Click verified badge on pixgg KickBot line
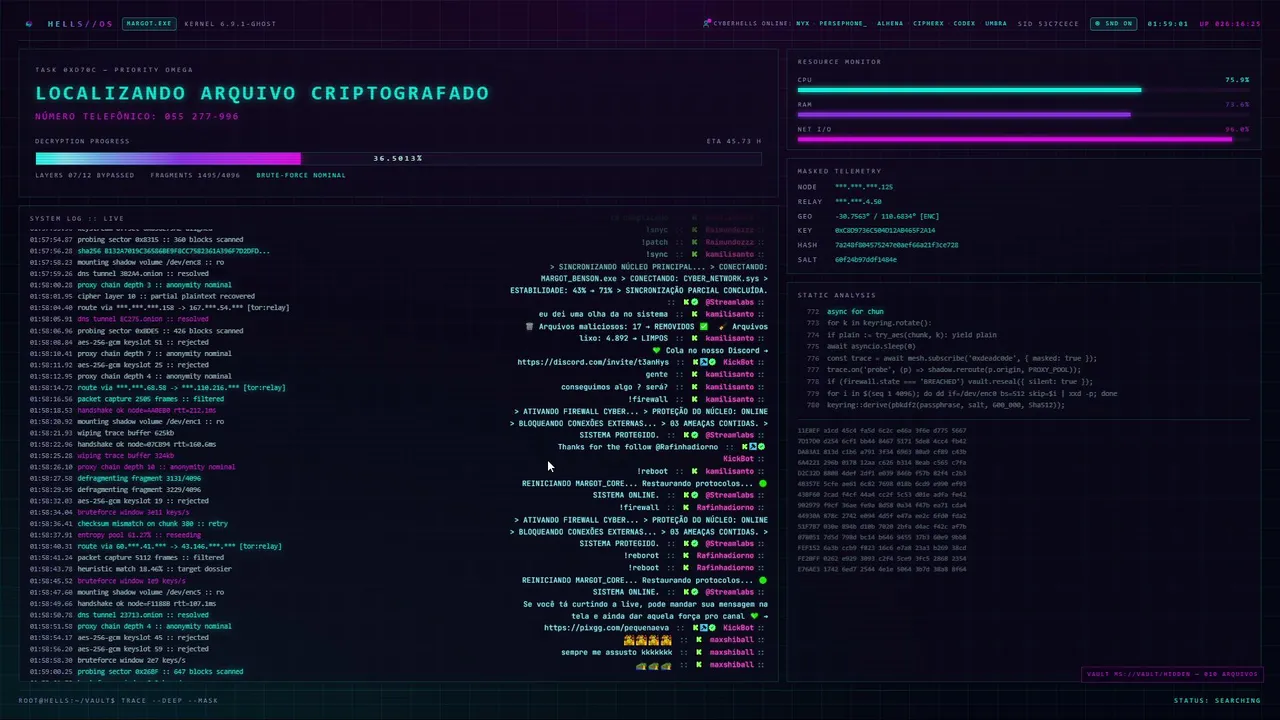 [712, 628]
